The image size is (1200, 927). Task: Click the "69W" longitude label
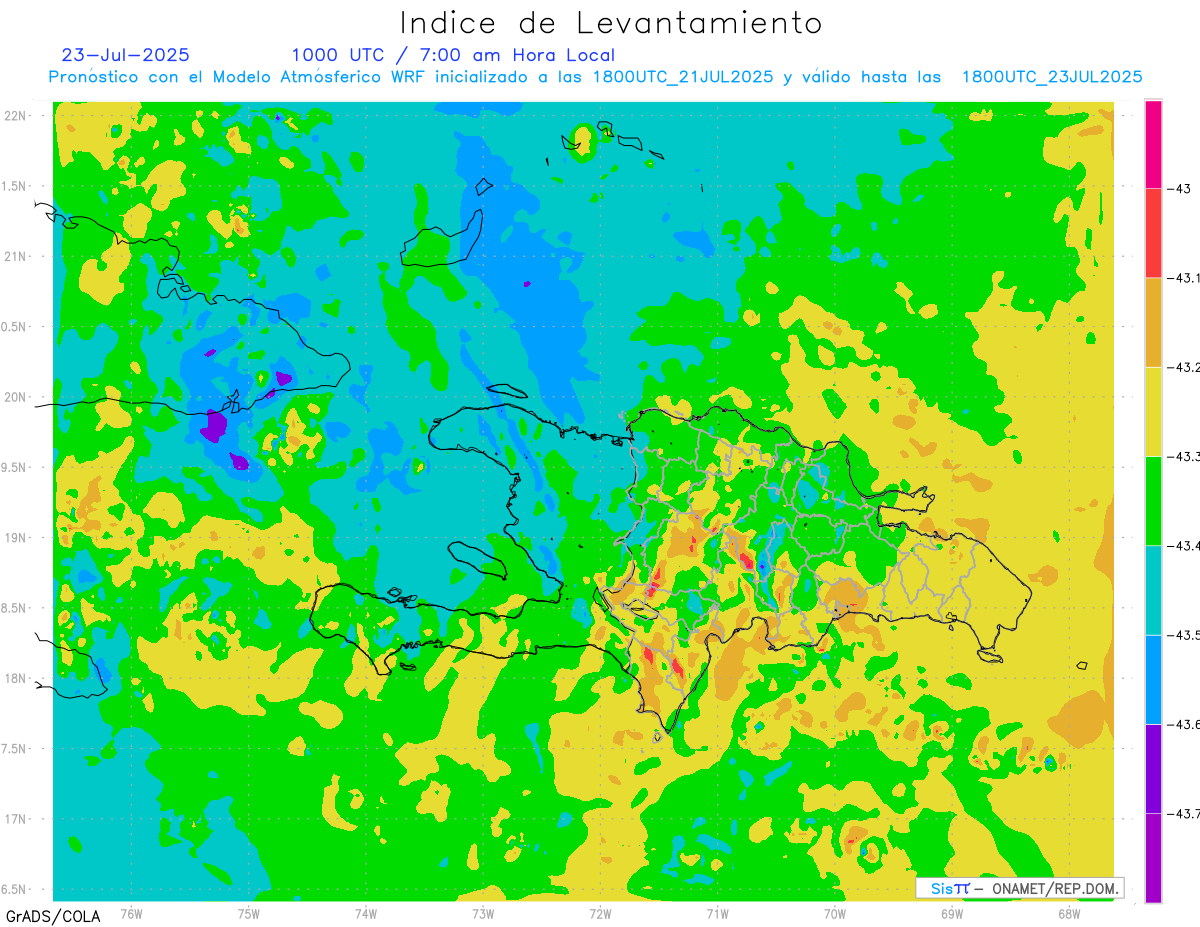point(952,913)
